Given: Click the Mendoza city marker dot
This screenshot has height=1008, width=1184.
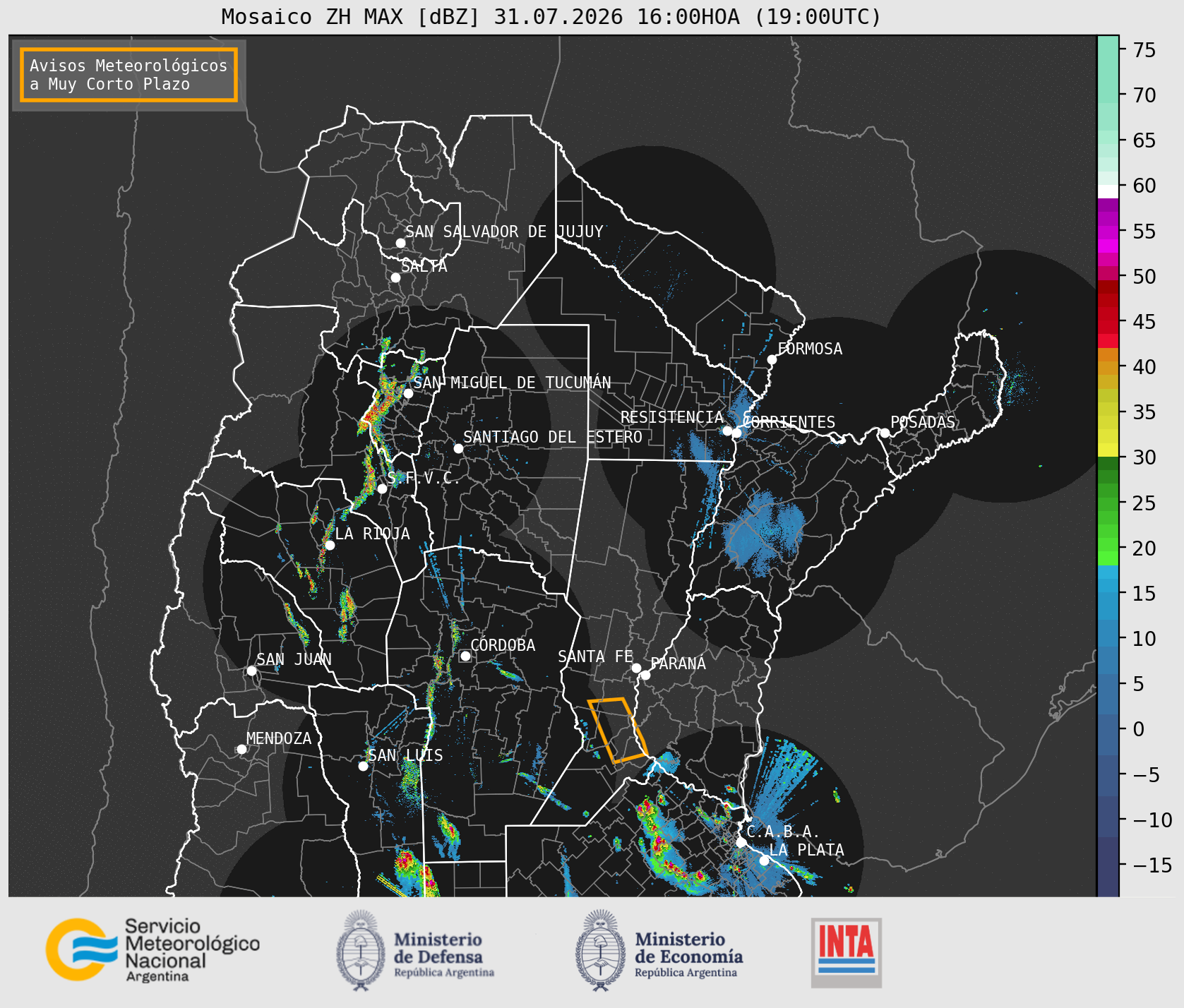Looking at the screenshot, I should pos(241,749).
